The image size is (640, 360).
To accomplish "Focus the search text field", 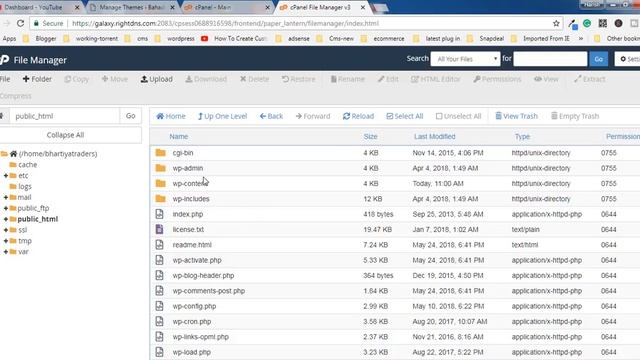I will pyautogui.click(x=550, y=59).
